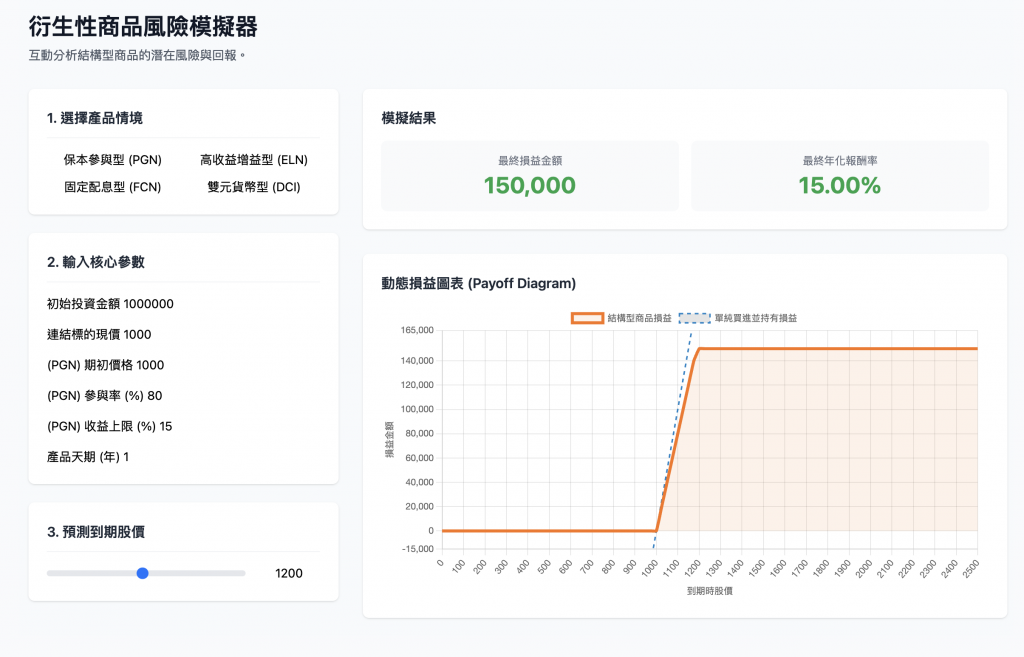Click the 初始投資金額 value 1000000
This screenshot has height=657, width=1024.
point(149,304)
